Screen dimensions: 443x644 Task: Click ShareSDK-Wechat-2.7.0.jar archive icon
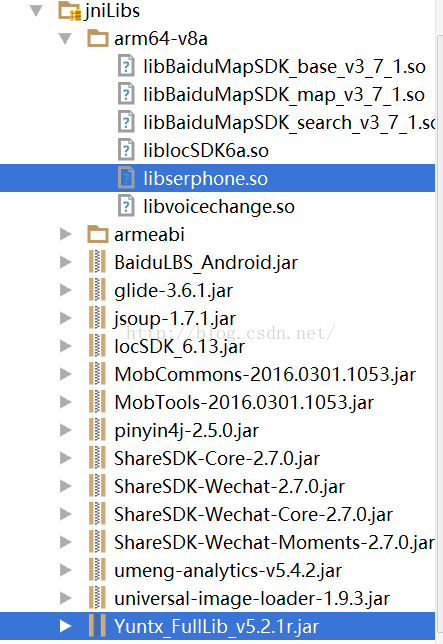[x=97, y=486]
